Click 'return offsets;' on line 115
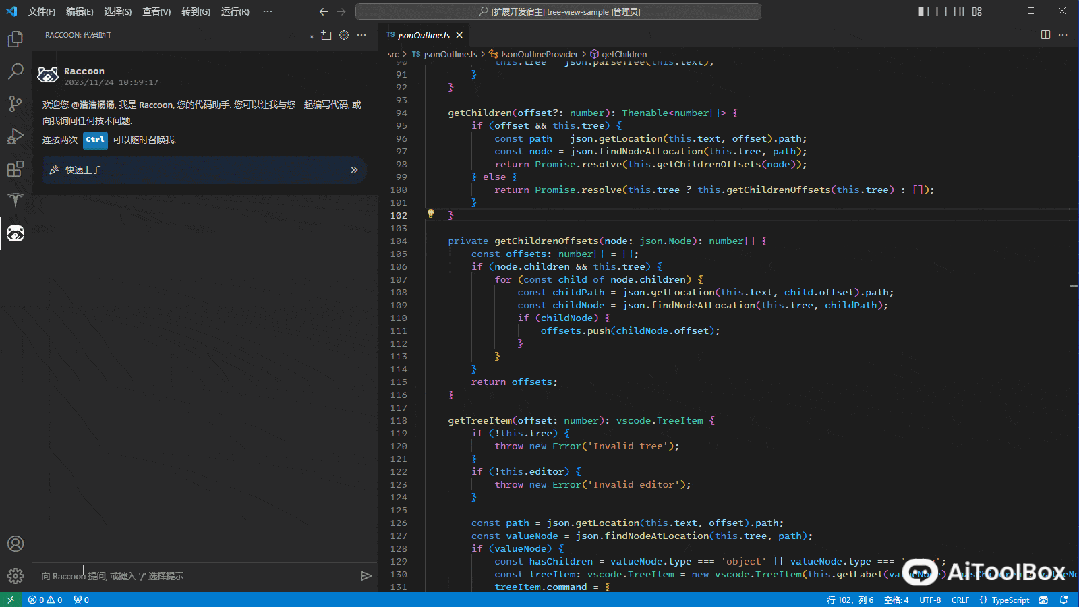This screenshot has height=607, width=1079. tap(514, 382)
